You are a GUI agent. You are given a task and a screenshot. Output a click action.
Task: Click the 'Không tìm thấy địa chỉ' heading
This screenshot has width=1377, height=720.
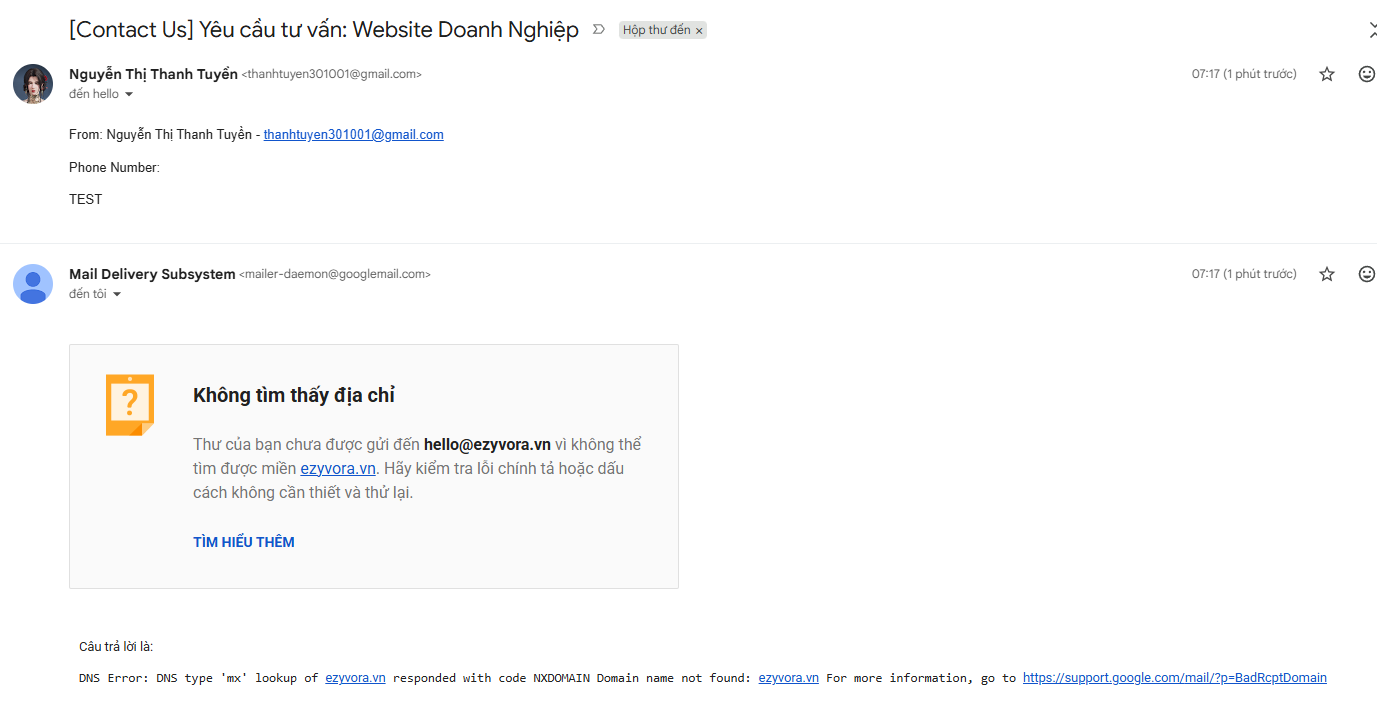294,396
